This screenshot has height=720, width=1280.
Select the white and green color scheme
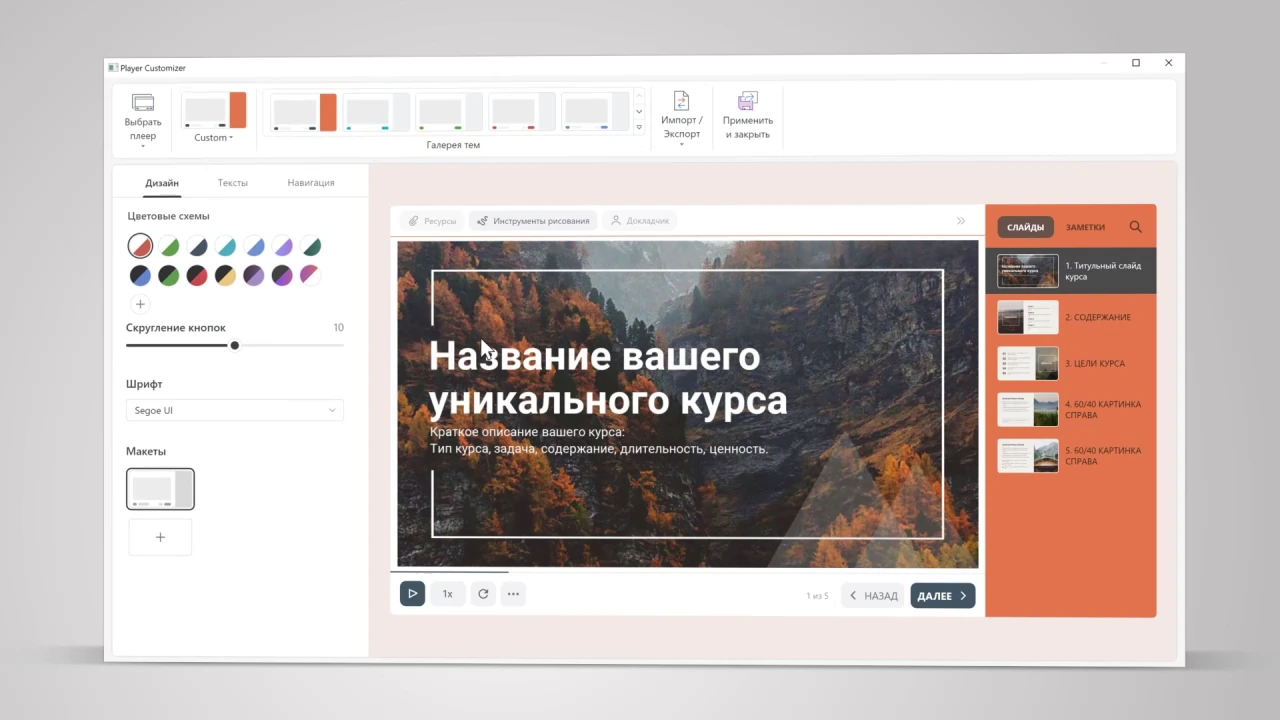point(169,246)
